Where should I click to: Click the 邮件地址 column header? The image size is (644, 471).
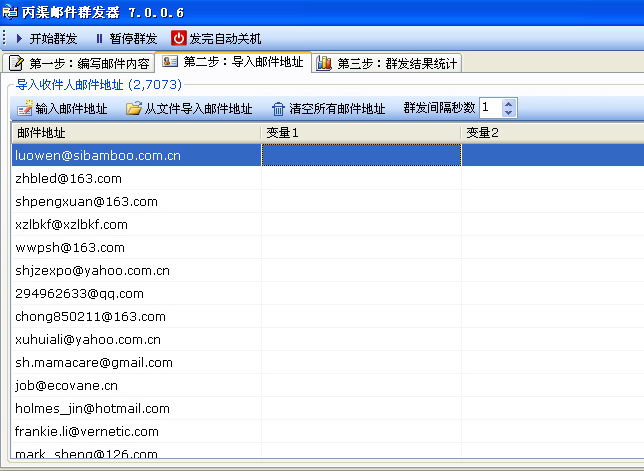click(x=136, y=132)
